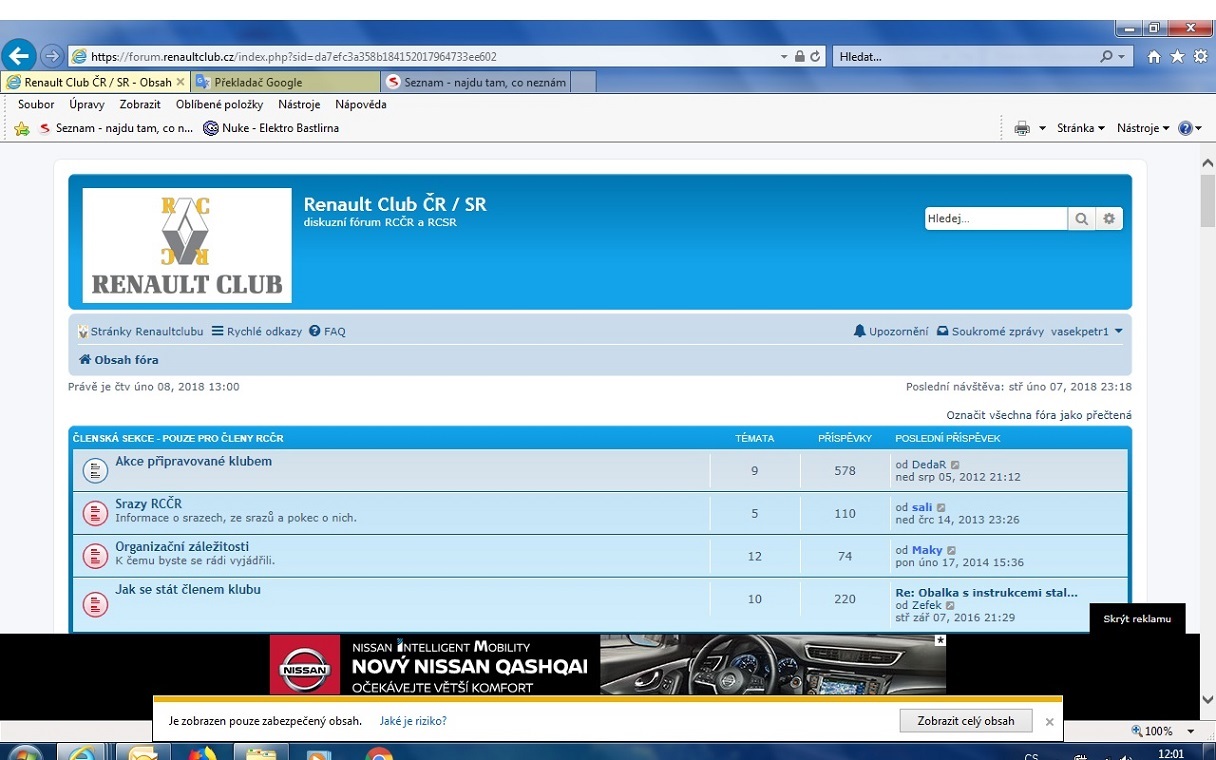Viewport: 1216px width, 760px height.
Task: Open the Rychlé odkazy quick links menu
Action: 256,331
